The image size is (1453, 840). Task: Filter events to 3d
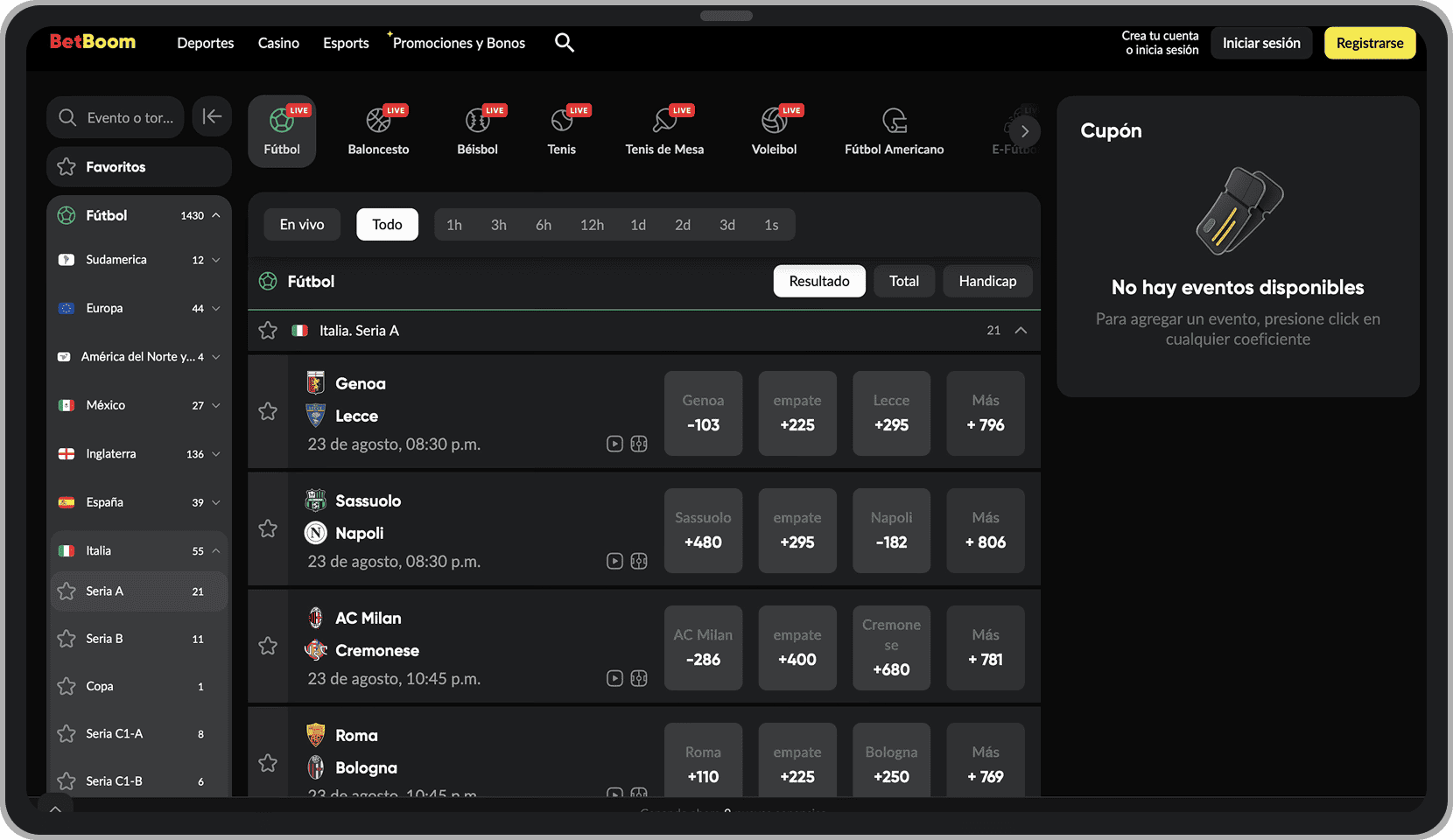pyautogui.click(x=727, y=225)
